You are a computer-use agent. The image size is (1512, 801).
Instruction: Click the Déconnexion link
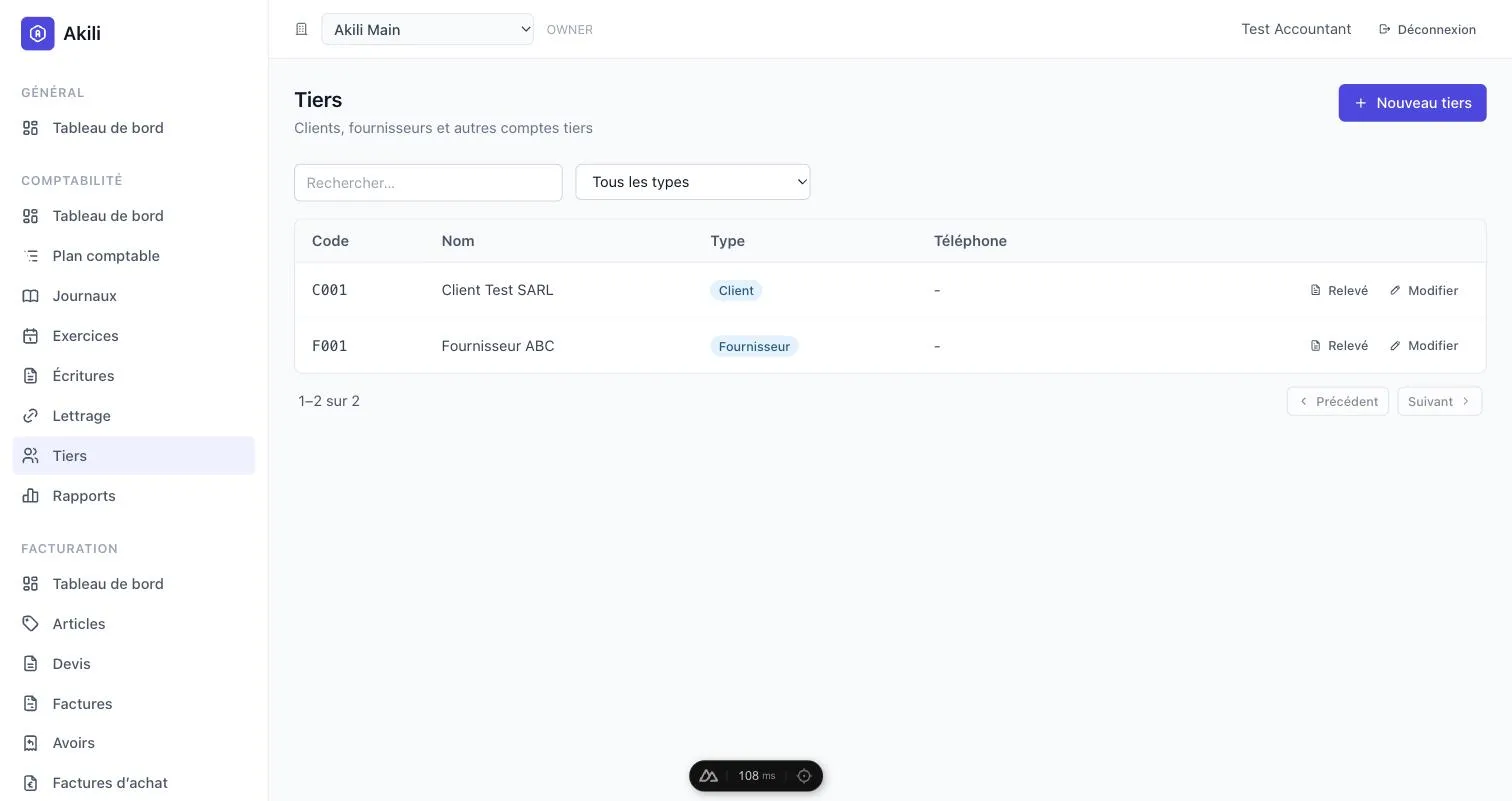[x=1427, y=29]
